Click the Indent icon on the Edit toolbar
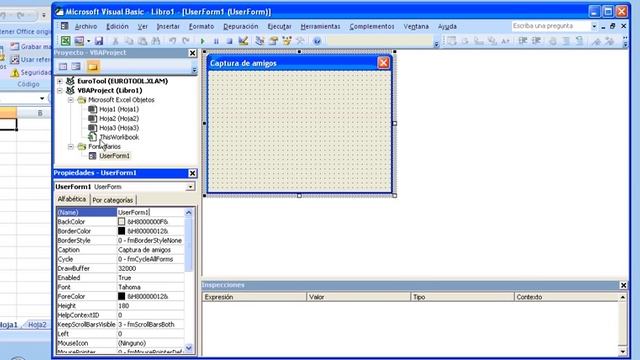640x360 pixels. [x=522, y=41]
